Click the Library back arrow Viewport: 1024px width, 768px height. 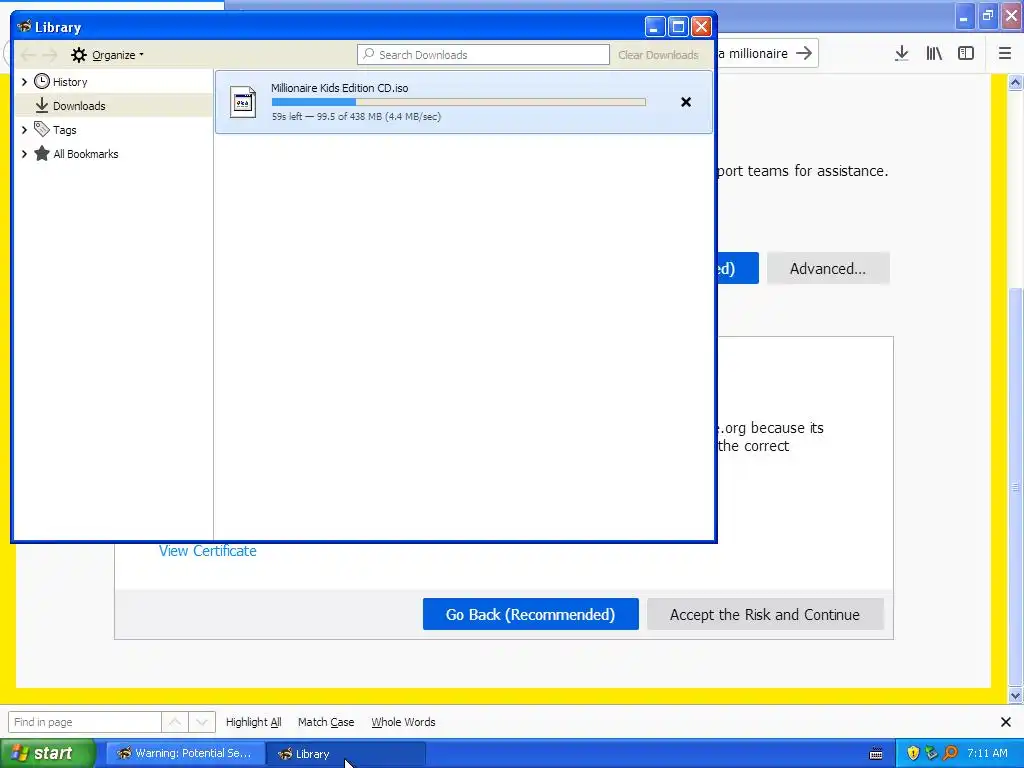click(28, 55)
